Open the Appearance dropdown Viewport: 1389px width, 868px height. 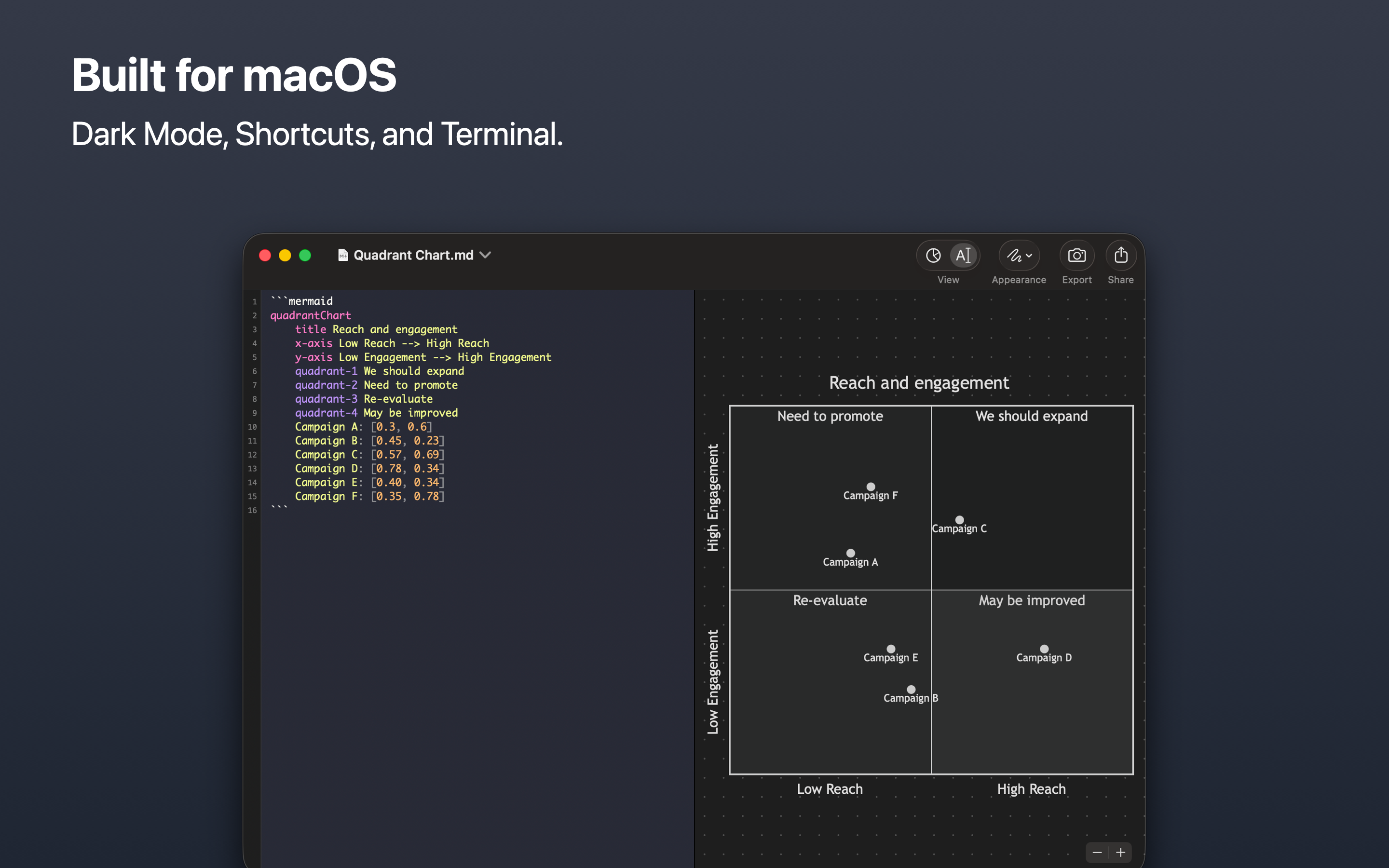[x=1020, y=256]
